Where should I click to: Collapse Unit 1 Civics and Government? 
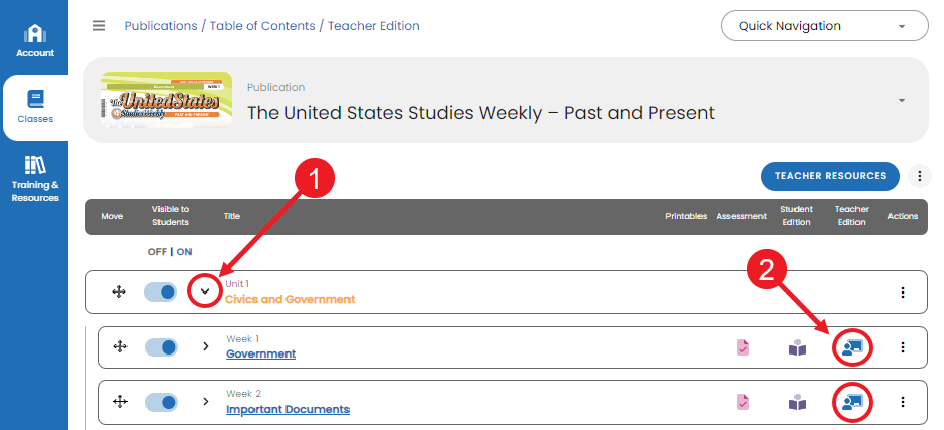(x=205, y=292)
